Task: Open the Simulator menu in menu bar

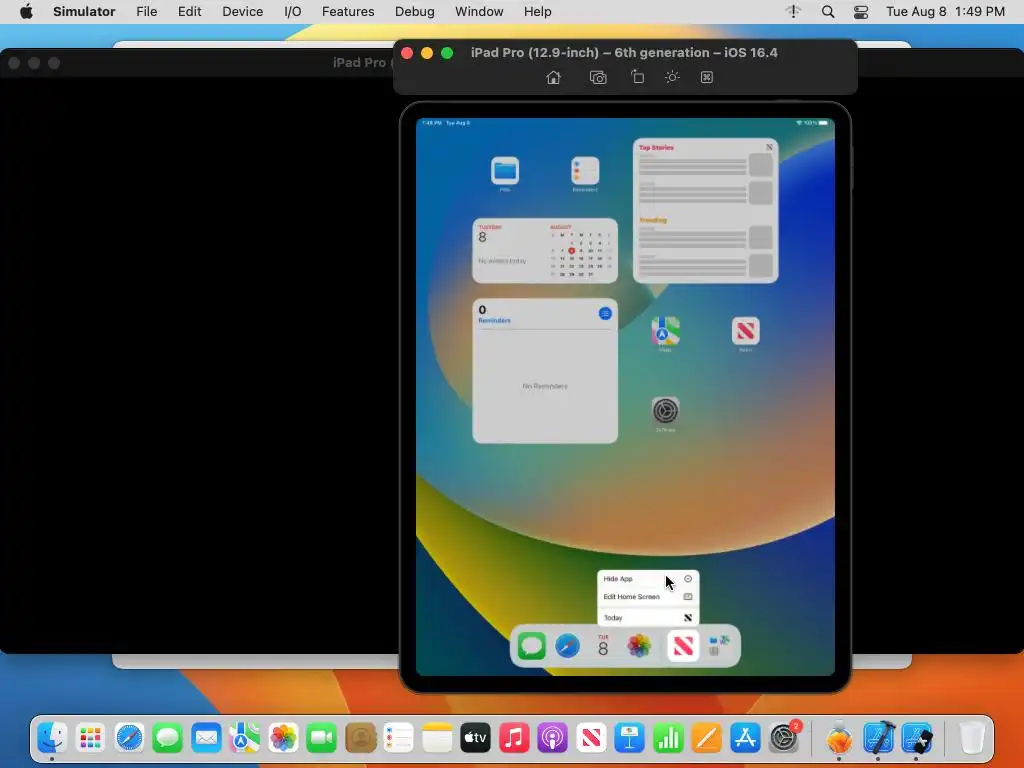Action: [x=84, y=12]
